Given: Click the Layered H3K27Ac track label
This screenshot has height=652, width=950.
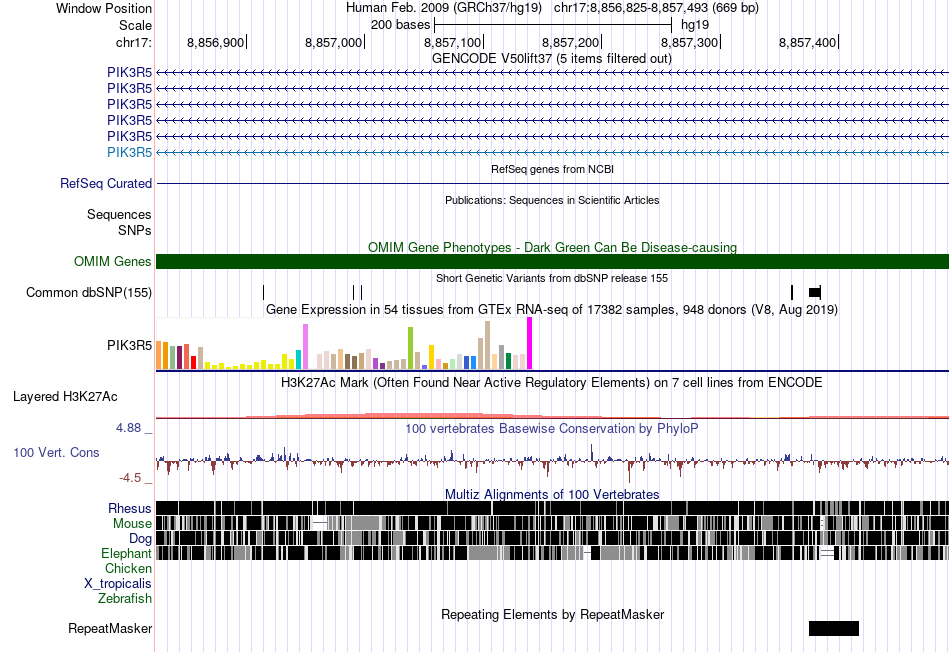Looking at the screenshot, I should (x=65, y=397).
